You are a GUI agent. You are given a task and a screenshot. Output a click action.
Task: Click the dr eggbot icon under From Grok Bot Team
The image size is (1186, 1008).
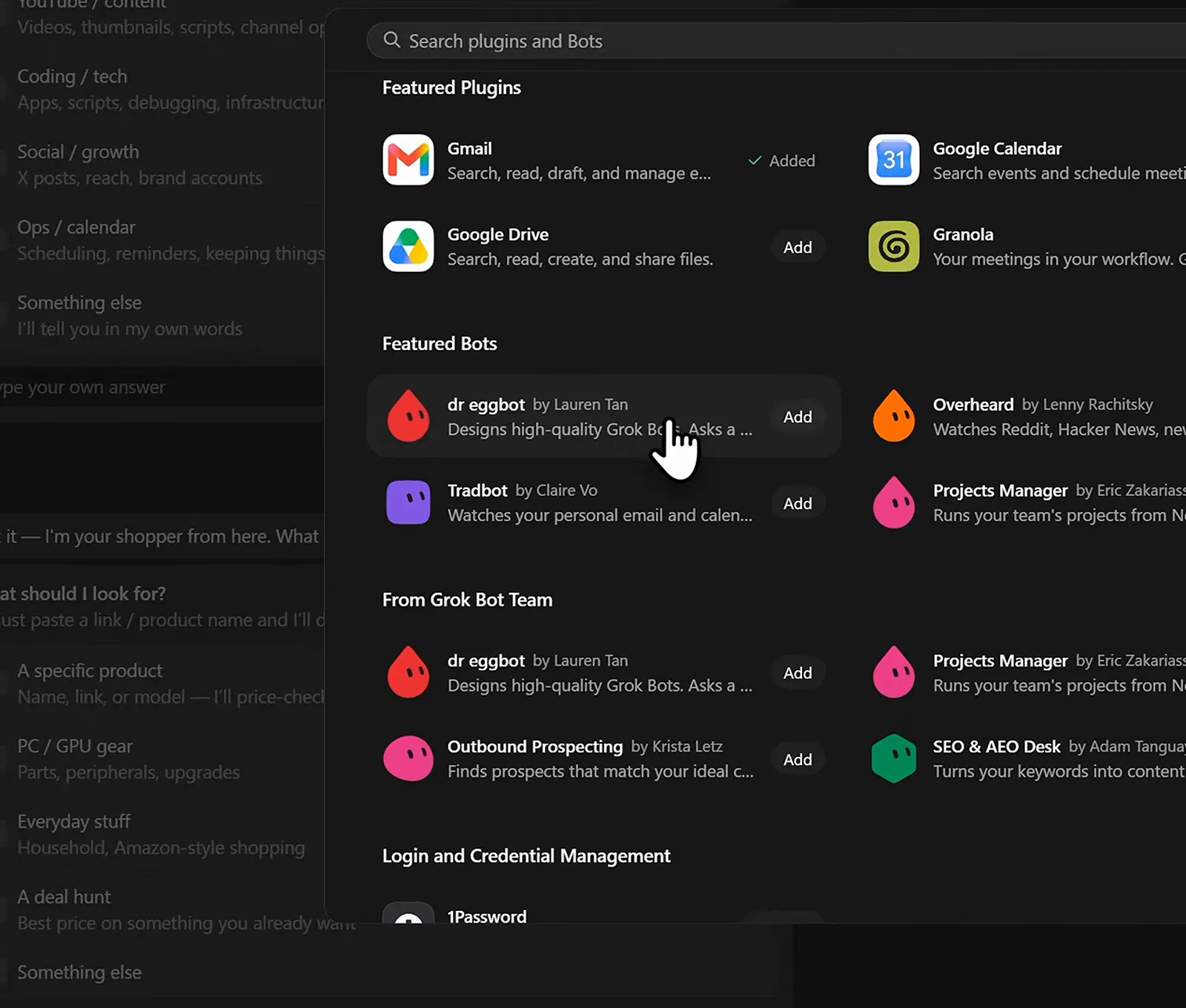pyautogui.click(x=408, y=672)
